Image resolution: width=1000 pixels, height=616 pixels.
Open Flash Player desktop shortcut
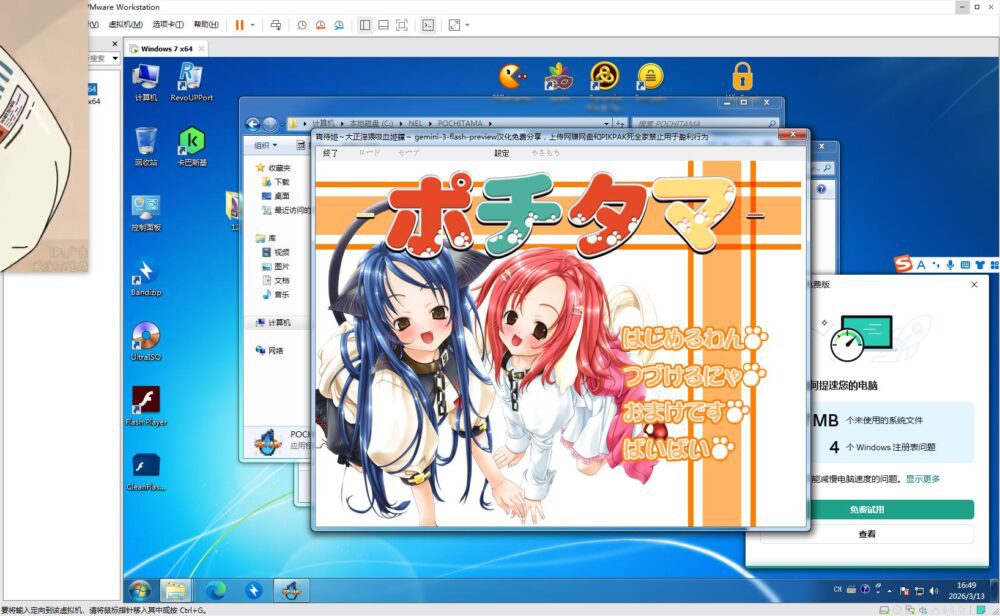tap(146, 407)
